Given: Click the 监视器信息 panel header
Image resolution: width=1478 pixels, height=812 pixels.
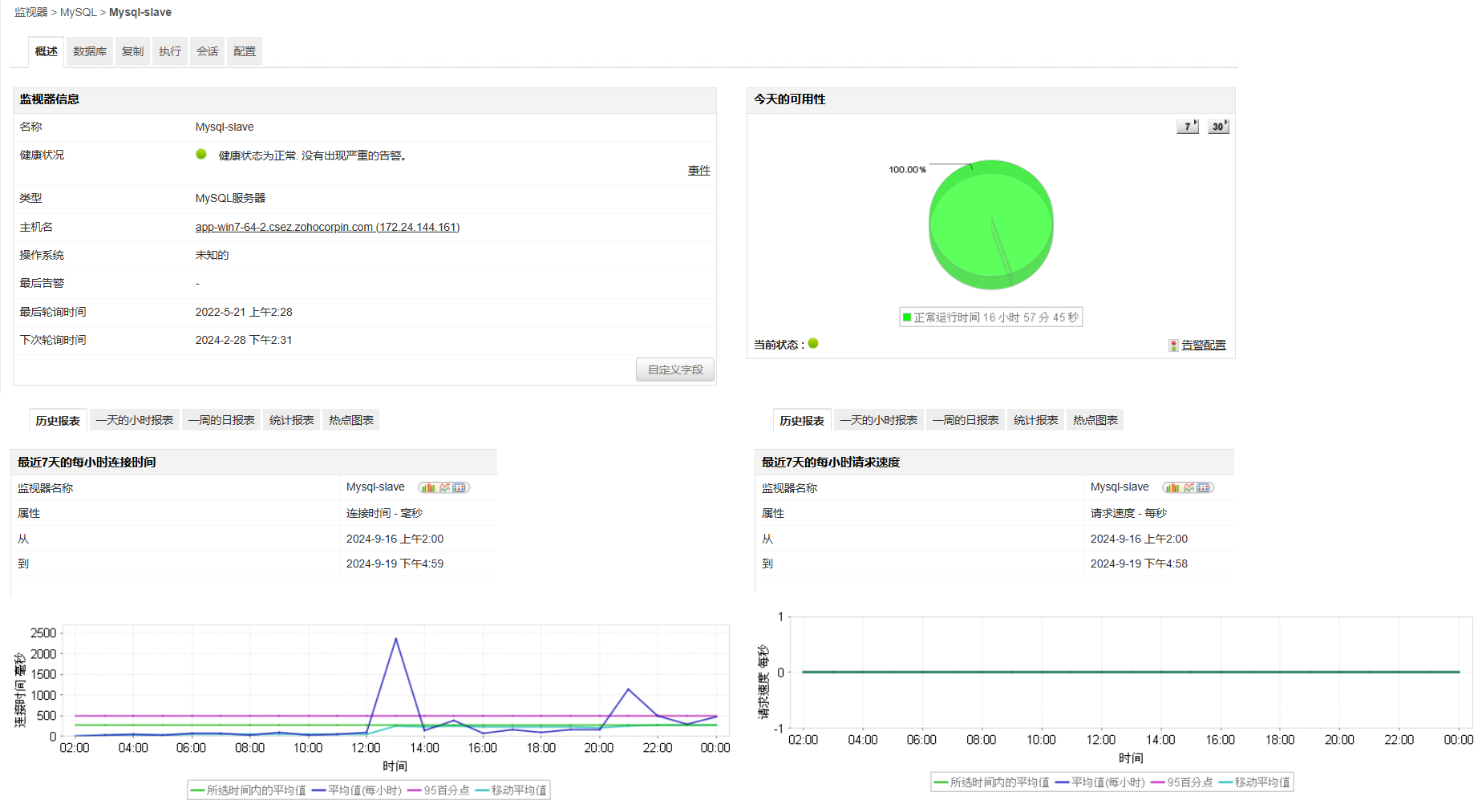Looking at the screenshot, I should tap(365, 99).
